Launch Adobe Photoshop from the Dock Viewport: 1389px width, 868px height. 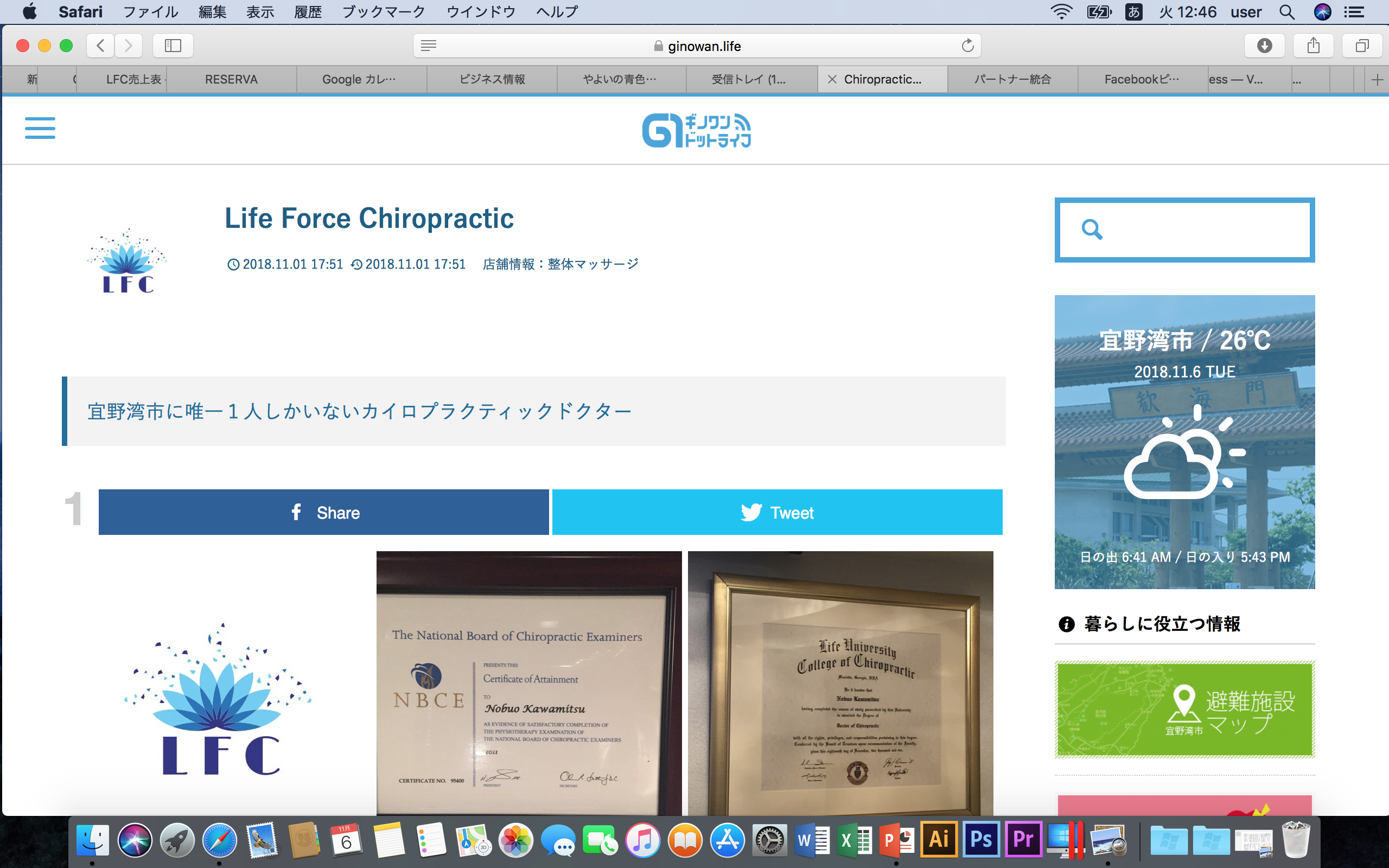pos(981,839)
